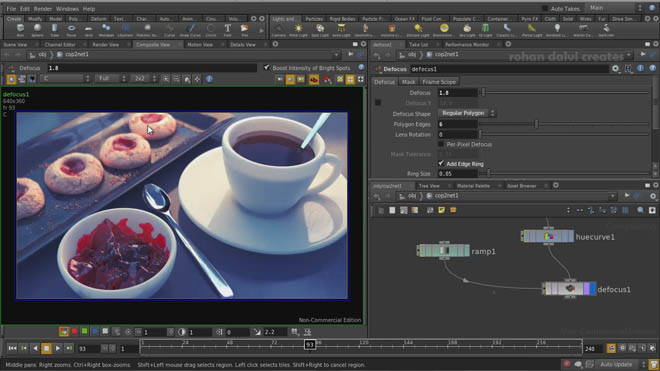This screenshot has height=371, width=660.
Task: Click the sticky note icon in network toolbar
Action: [x=441, y=210]
